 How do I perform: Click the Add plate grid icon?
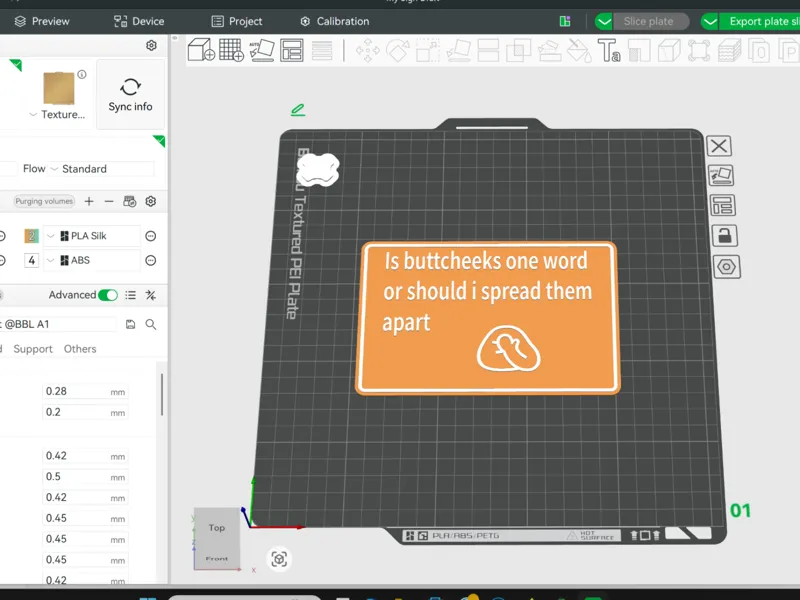(x=231, y=50)
